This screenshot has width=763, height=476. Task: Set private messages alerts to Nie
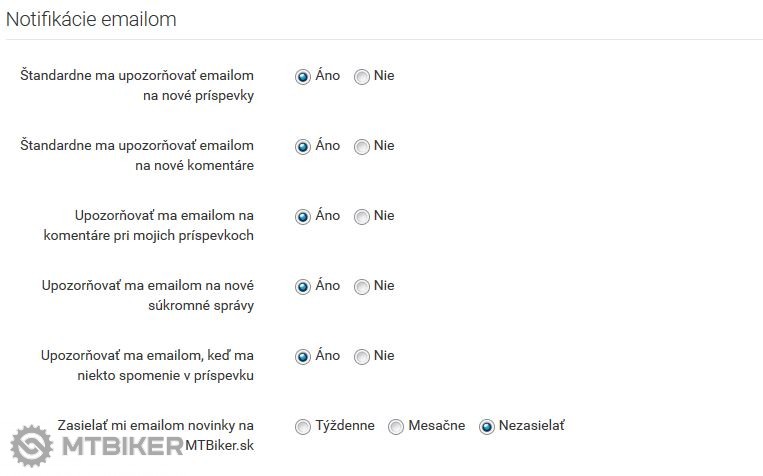pos(362,287)
